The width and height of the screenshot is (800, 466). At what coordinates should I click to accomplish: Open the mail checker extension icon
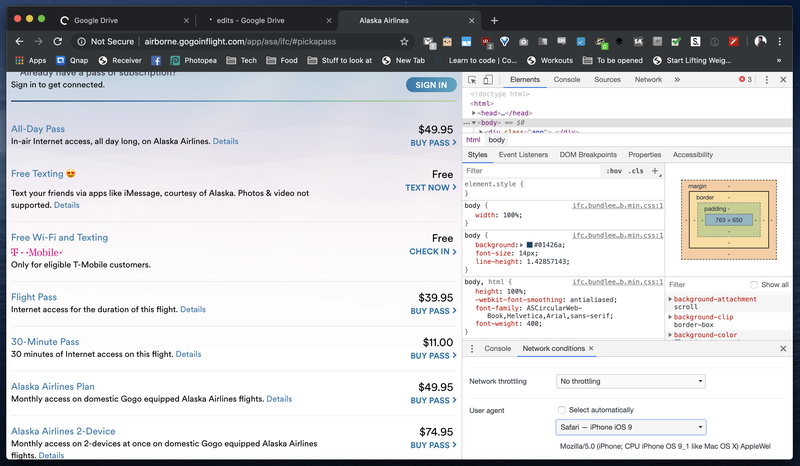coord(429,42)
